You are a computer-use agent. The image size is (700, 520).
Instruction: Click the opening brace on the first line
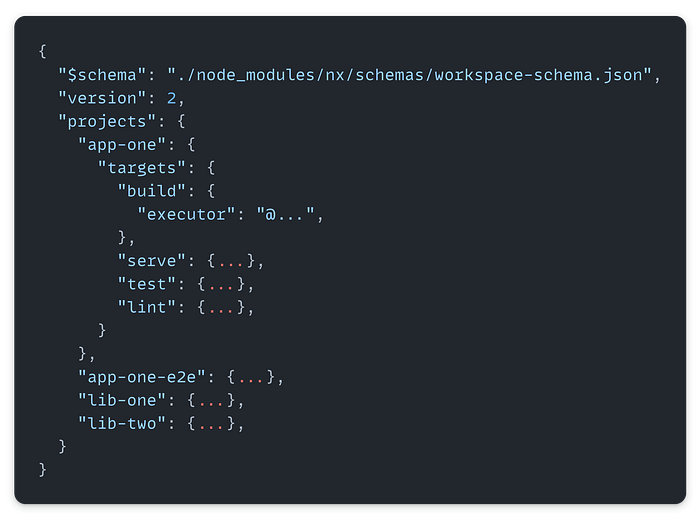43,52
